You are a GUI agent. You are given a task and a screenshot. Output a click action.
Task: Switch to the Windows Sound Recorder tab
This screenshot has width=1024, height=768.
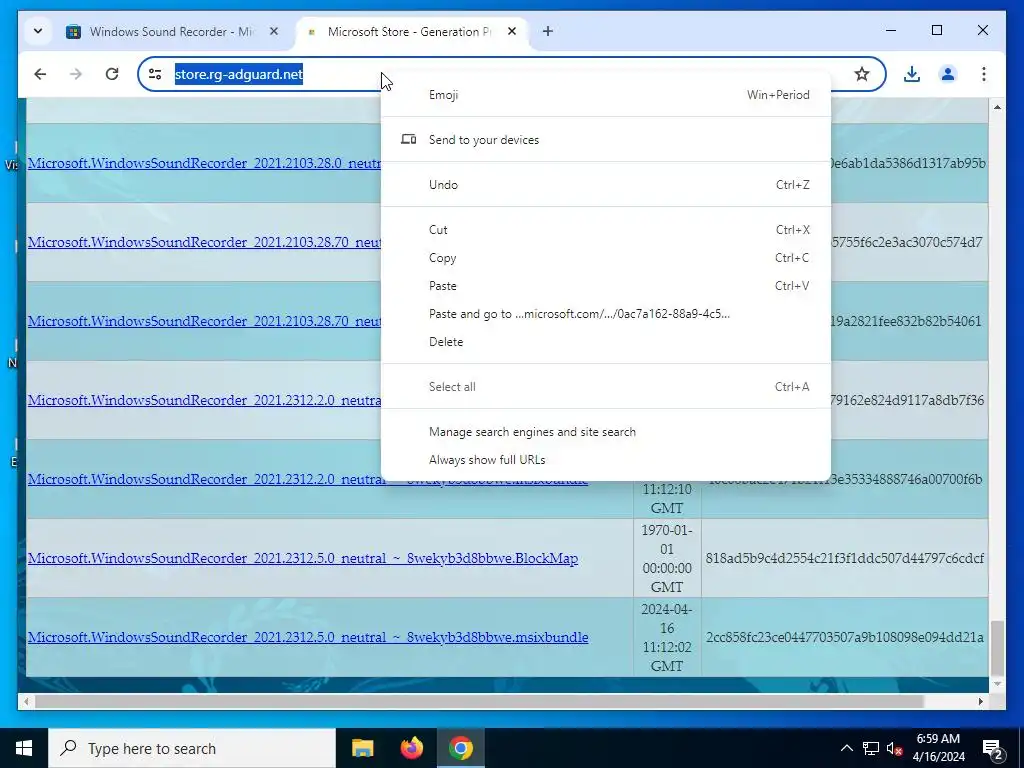(171, 31)
